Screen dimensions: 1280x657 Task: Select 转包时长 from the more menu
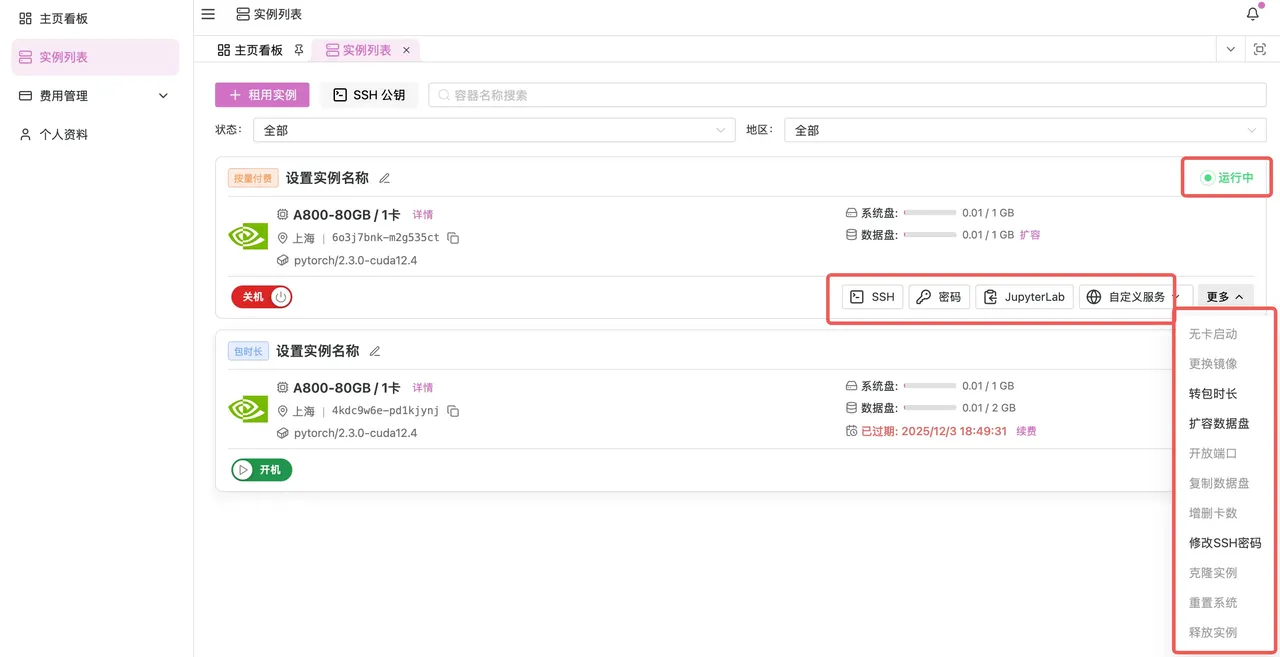click(1212, 394)
